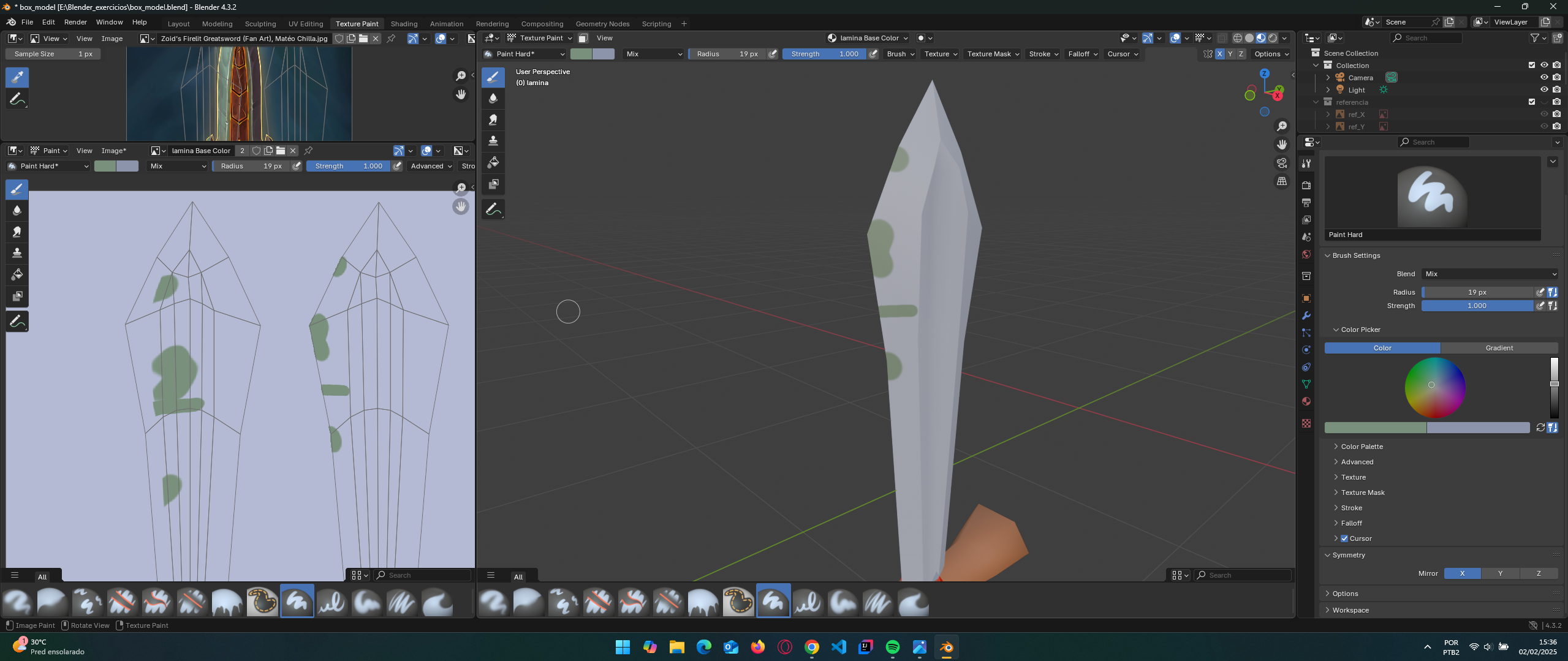Hide the Camera object in viewport
This screenshot has width=1568, height=661.
pyautogui.click(x=1544, y=77)
